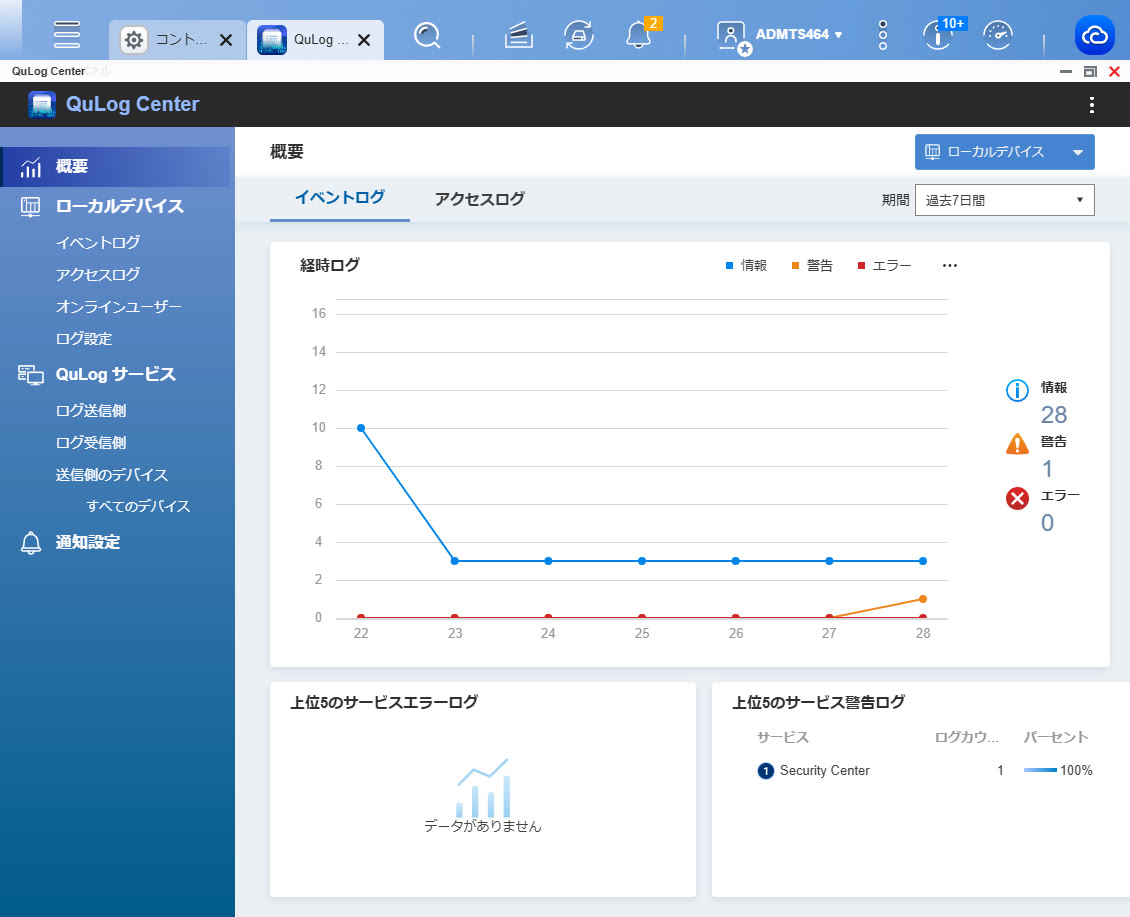Viewport: 1130px width, 917px height.
Task: Open イベントログ in the sidebar
Action: (x=98, y=243)
